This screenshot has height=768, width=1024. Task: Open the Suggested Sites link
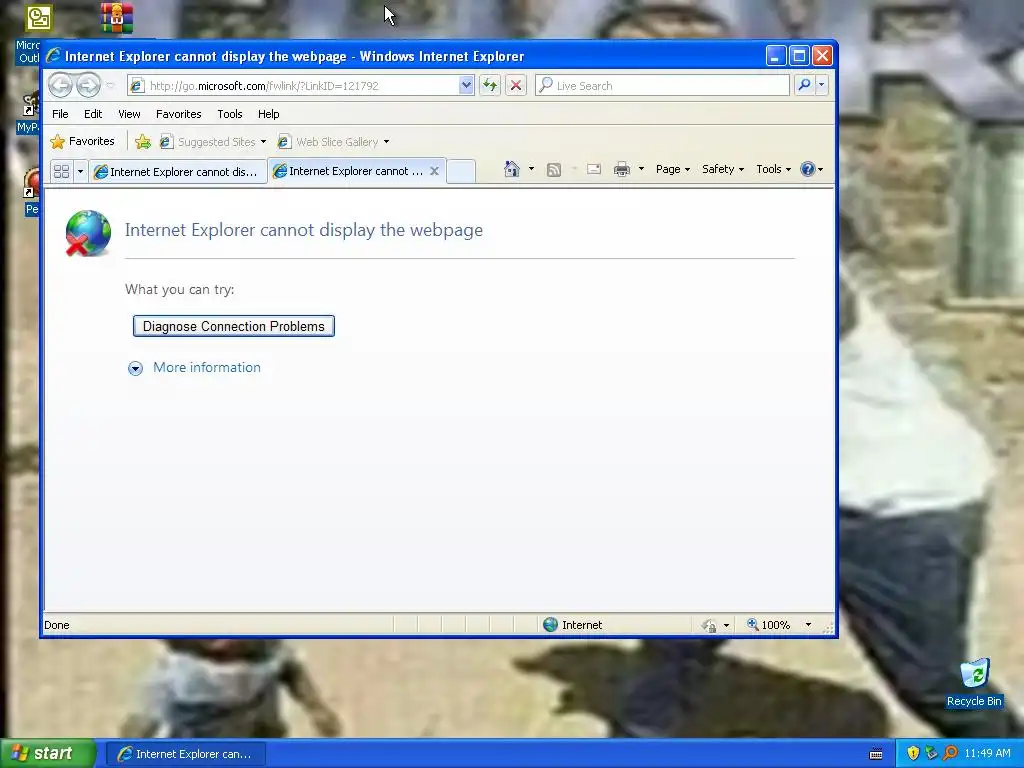(208, 142)
